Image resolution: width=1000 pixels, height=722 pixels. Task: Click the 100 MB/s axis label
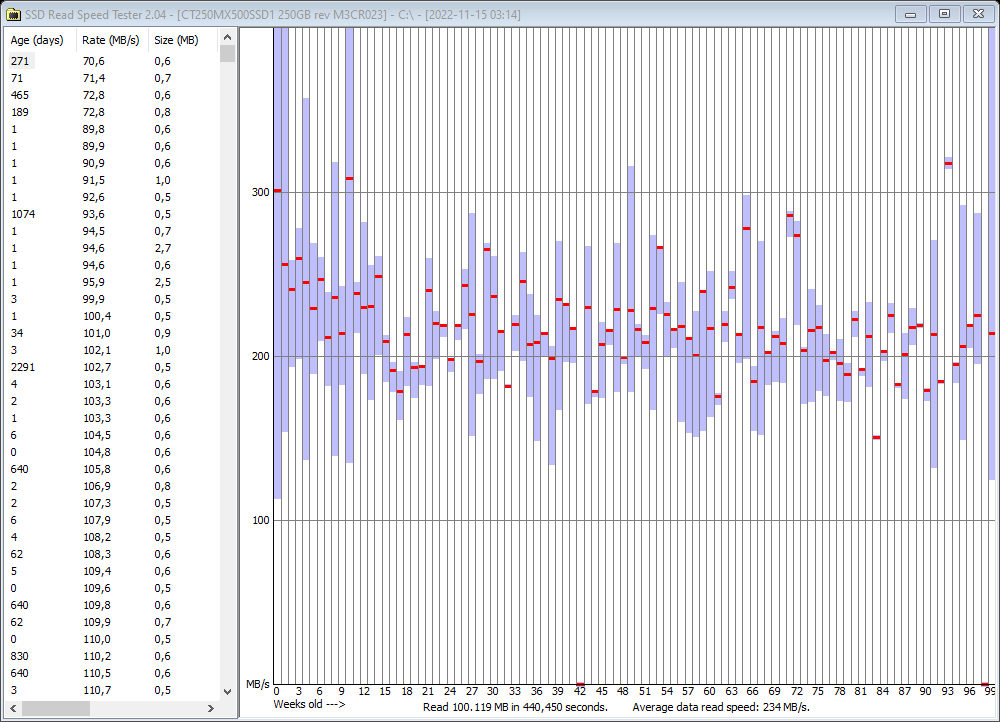(x=261, y=520)
